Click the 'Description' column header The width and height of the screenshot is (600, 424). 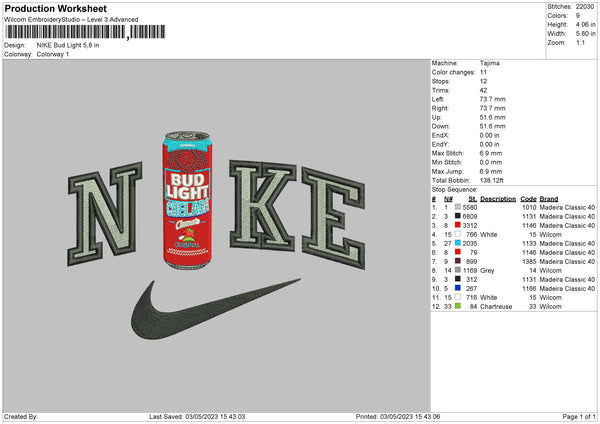[x=498, y=199]
